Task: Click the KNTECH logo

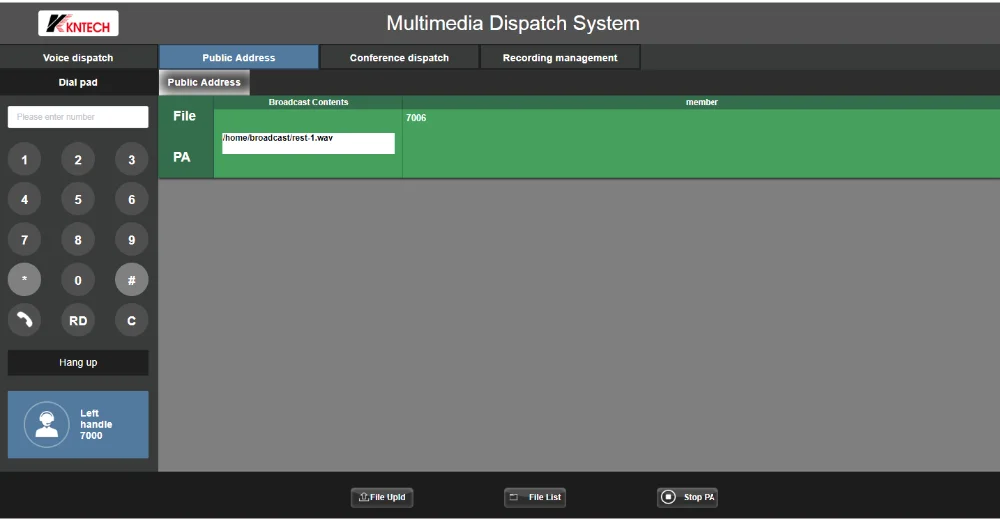Action: (x=78, y=23)
